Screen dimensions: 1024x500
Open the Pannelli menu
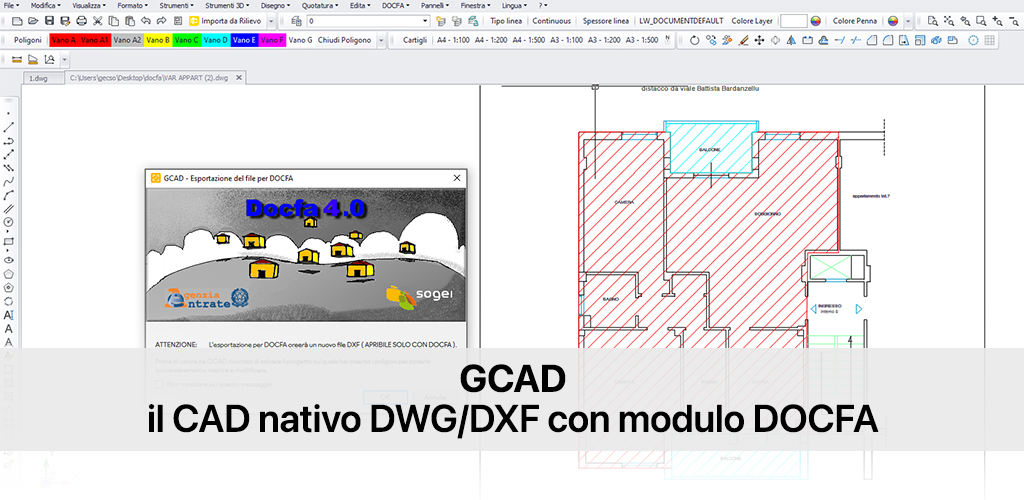[434, 5]
